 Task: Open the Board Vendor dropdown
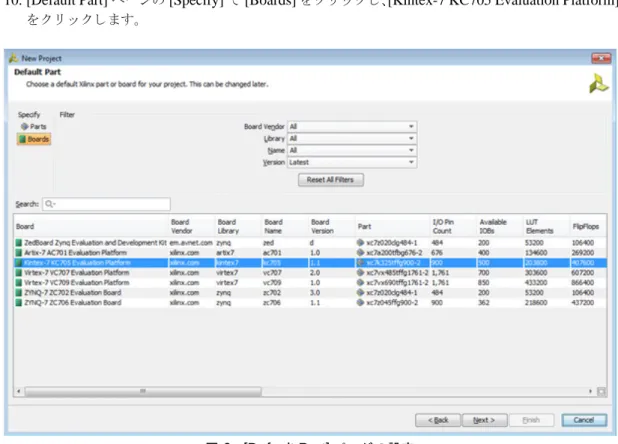[352, 126]
